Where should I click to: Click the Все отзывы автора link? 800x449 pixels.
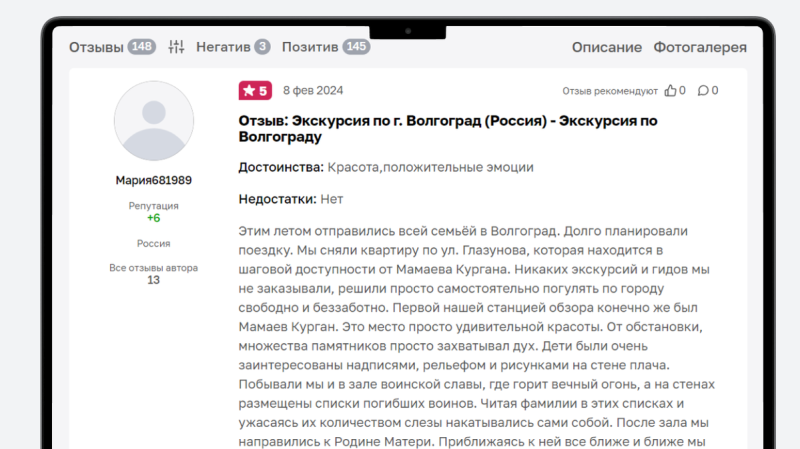pyautogui.click(x=154, y=268)
